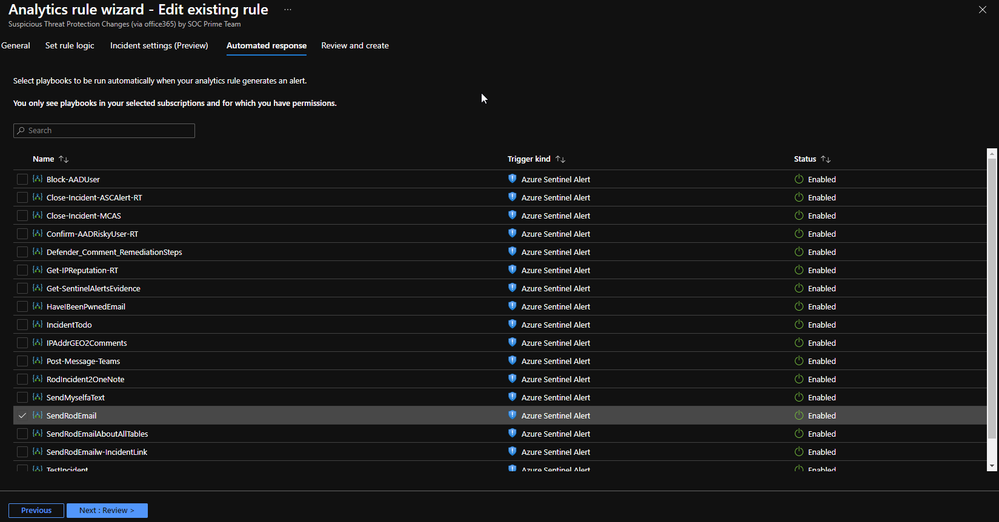
Task: Click the playbook icon beside SendRodEmail
Action: click(x=38, y=416)
